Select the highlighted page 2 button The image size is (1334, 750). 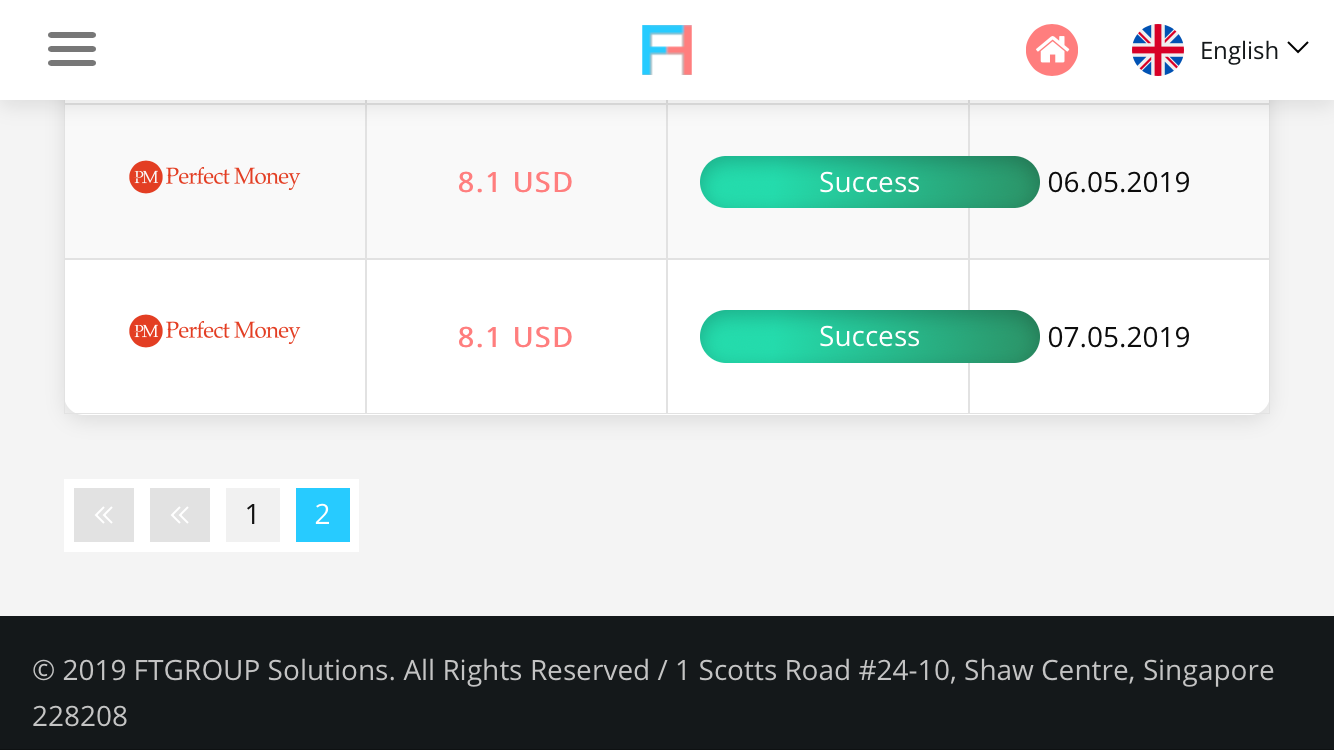(322, 515)
